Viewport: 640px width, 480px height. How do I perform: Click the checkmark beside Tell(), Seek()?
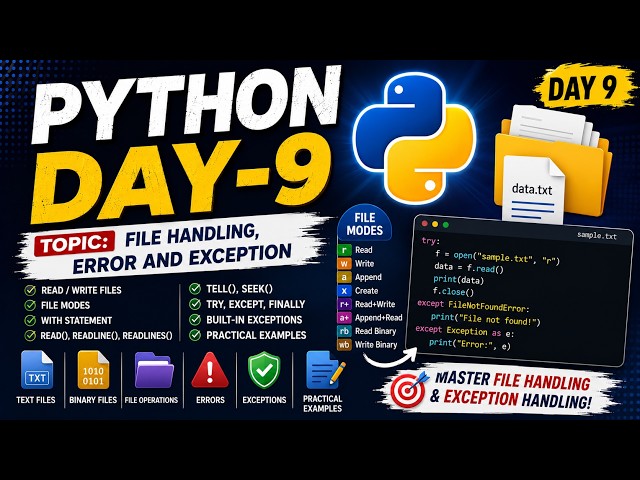[x=195, y=289]
